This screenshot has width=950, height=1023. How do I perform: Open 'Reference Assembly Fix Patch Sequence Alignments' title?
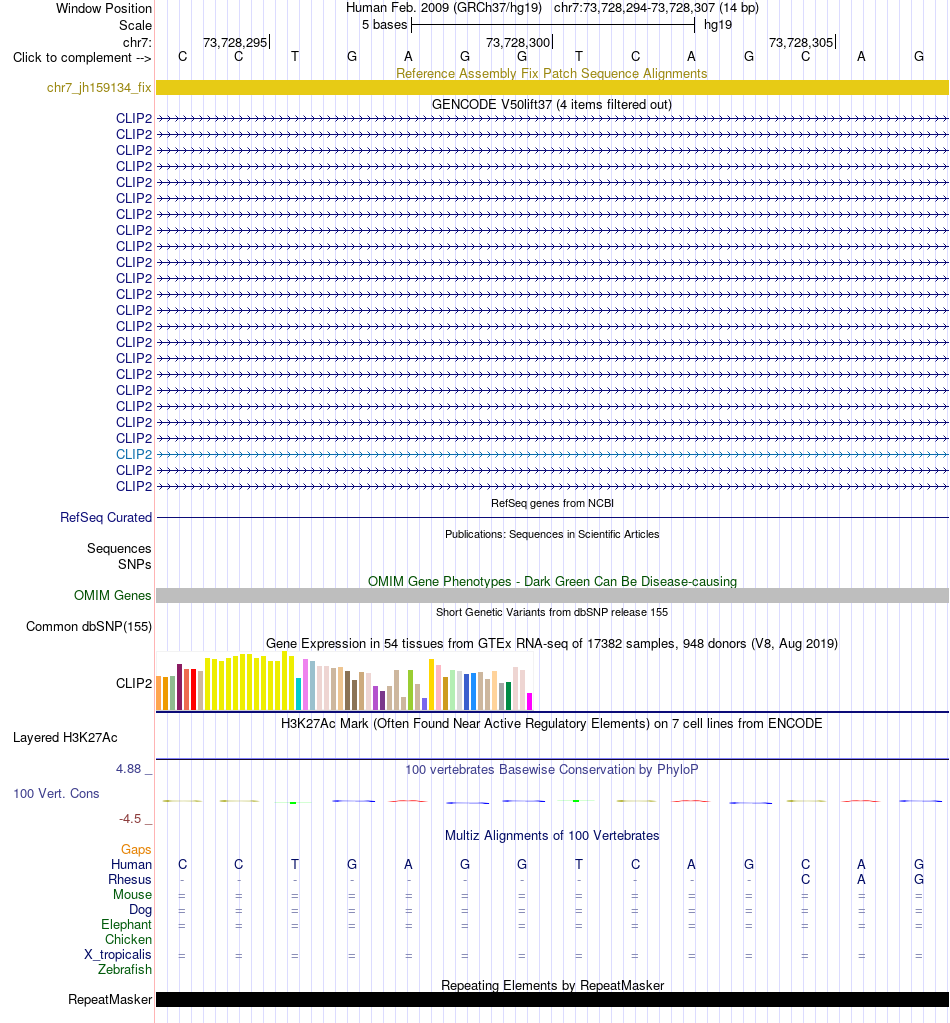pos(552,73)
